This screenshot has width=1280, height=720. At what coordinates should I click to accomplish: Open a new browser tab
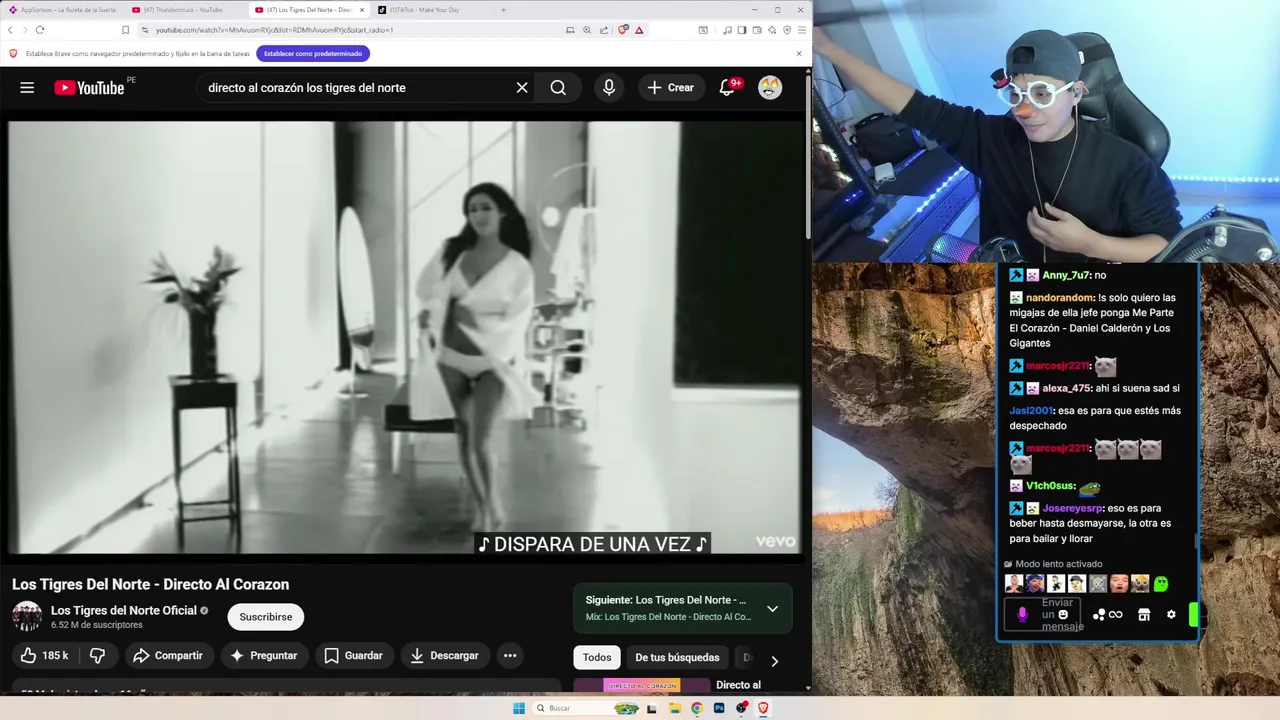[x=503, y=10]
